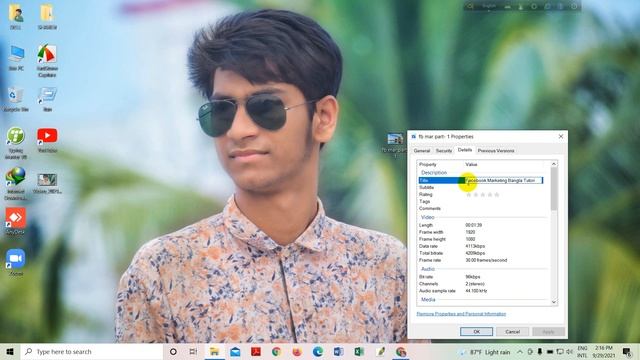
Task: Open the FastStone Capture desktop shortcut
Action: [47, 60]
